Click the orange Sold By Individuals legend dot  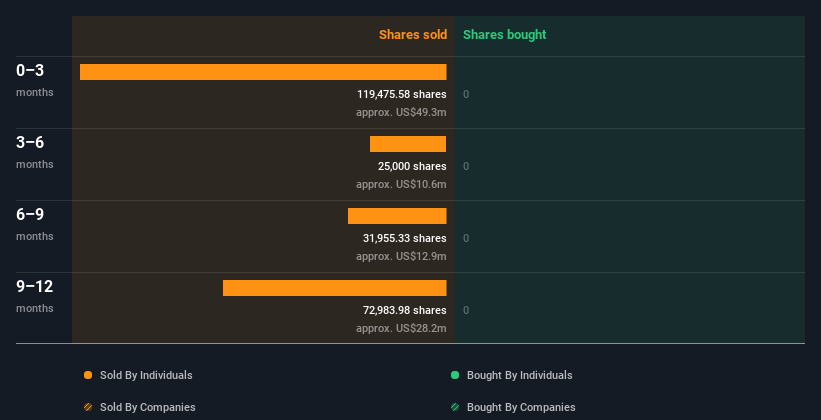[88, 375]
